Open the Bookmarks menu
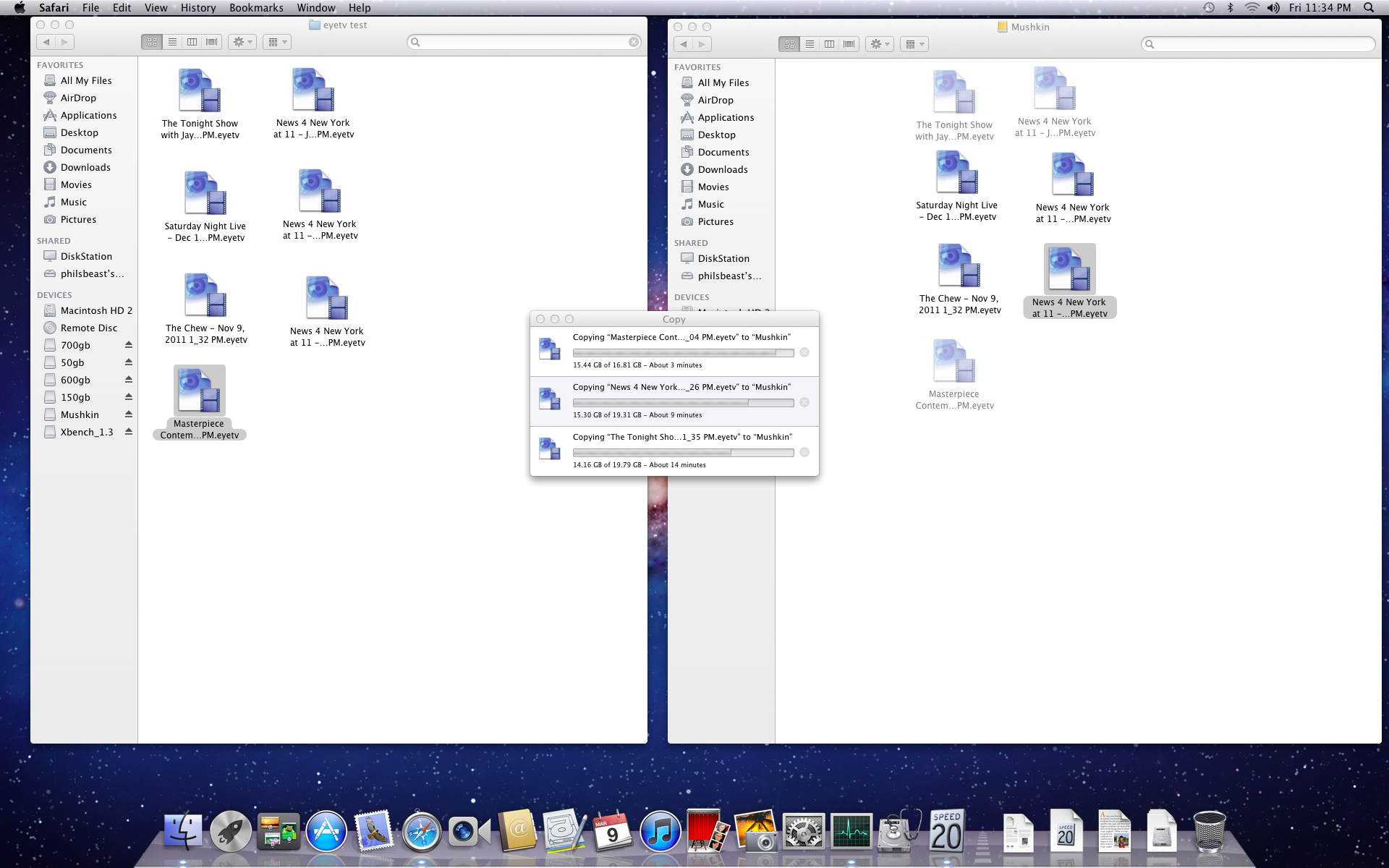The image size is (1389, 868). pos(256,7)
